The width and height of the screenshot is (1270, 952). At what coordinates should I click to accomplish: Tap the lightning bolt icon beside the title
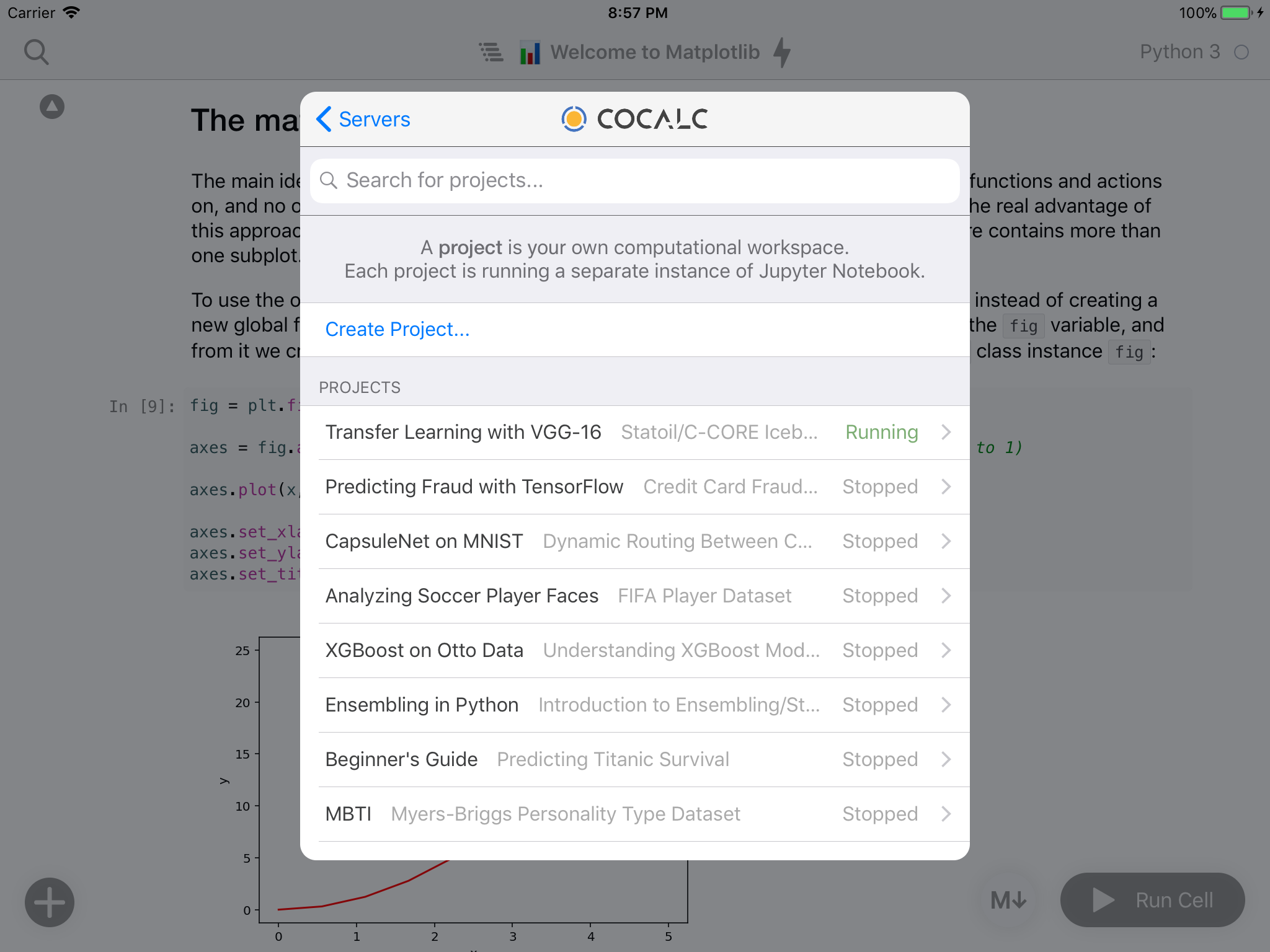pos(782,52)
